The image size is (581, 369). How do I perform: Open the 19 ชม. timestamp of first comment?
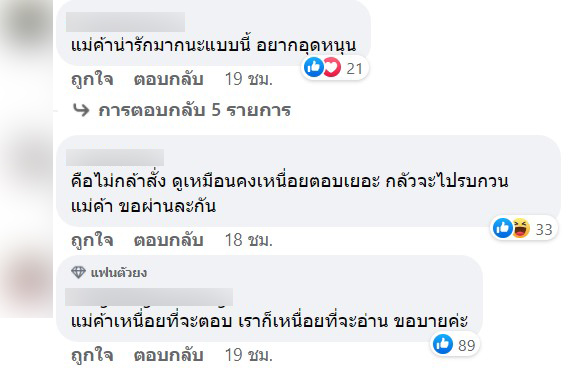pos(249,79)
